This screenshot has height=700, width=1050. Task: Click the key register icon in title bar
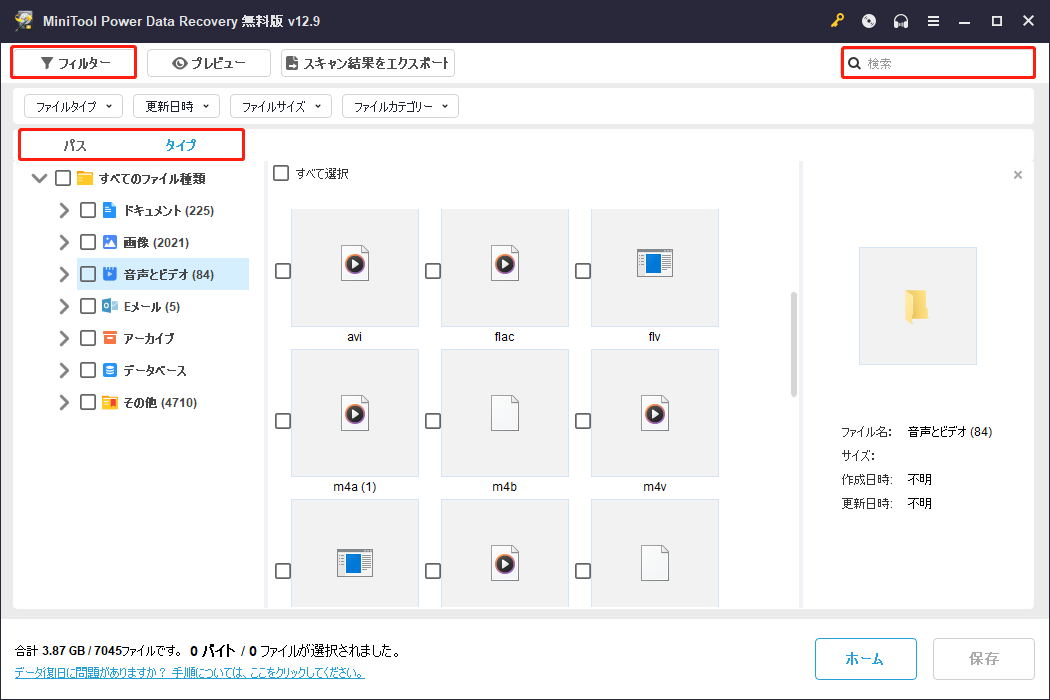pos(837,21)
